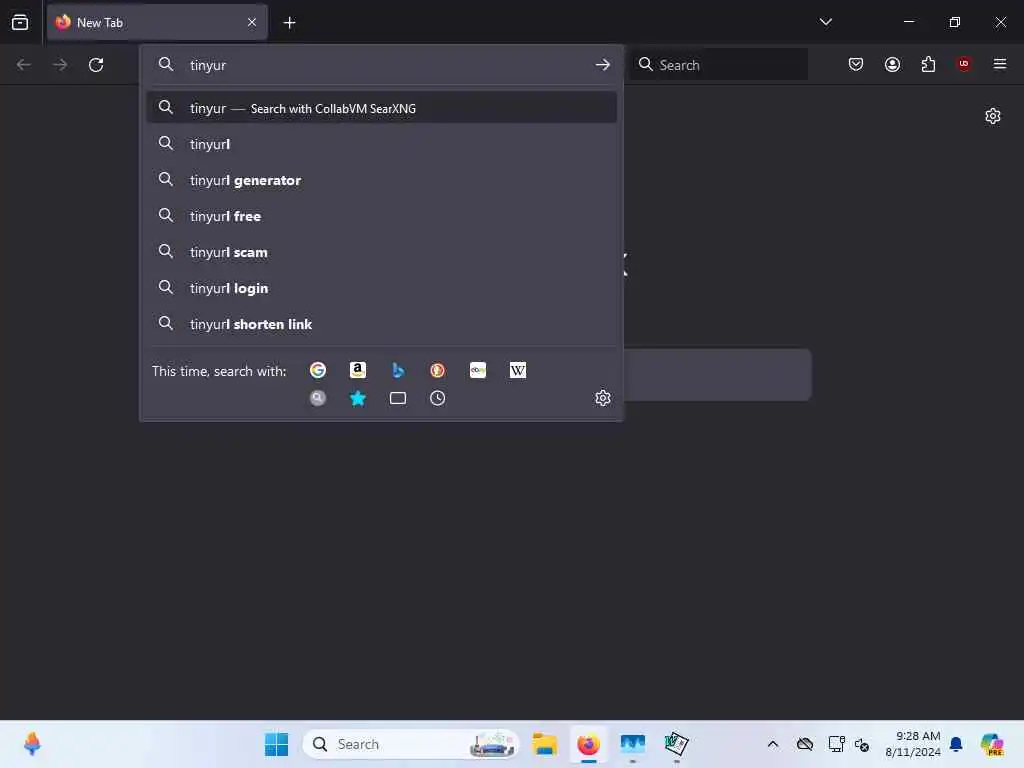Search with Google this time
The height and width of the screenshot is (768, 1024).
[318, 370]
